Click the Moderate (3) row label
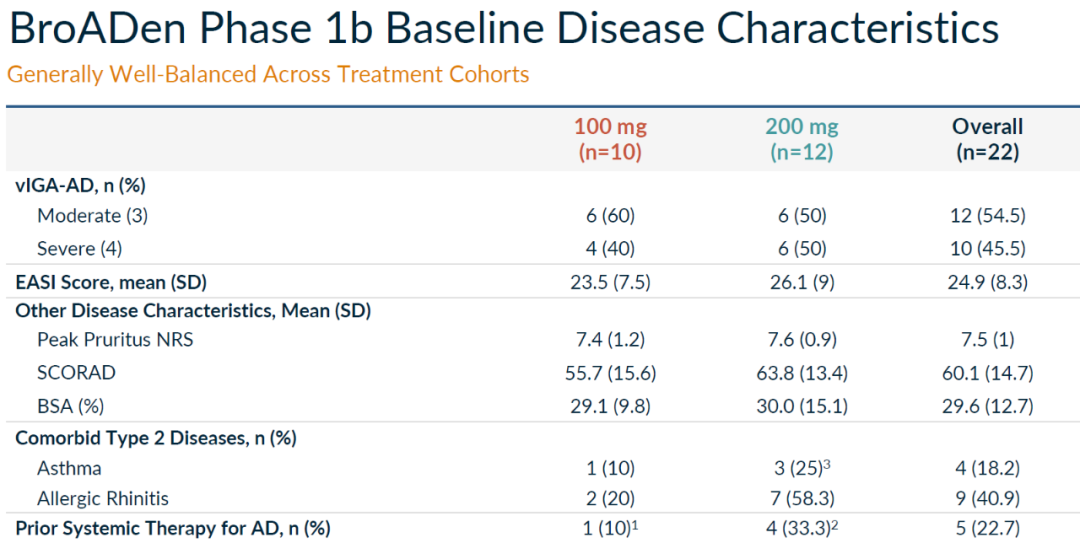This screenshot has width=1080, height=543. tap(92, 215)
